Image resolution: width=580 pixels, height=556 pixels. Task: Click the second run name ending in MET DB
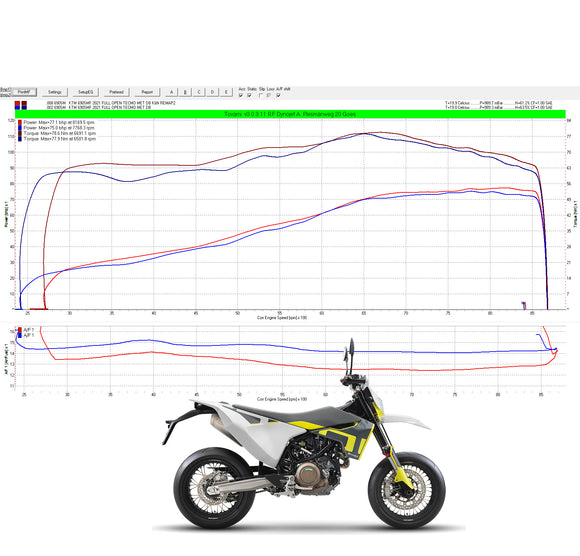click(99, 107)
